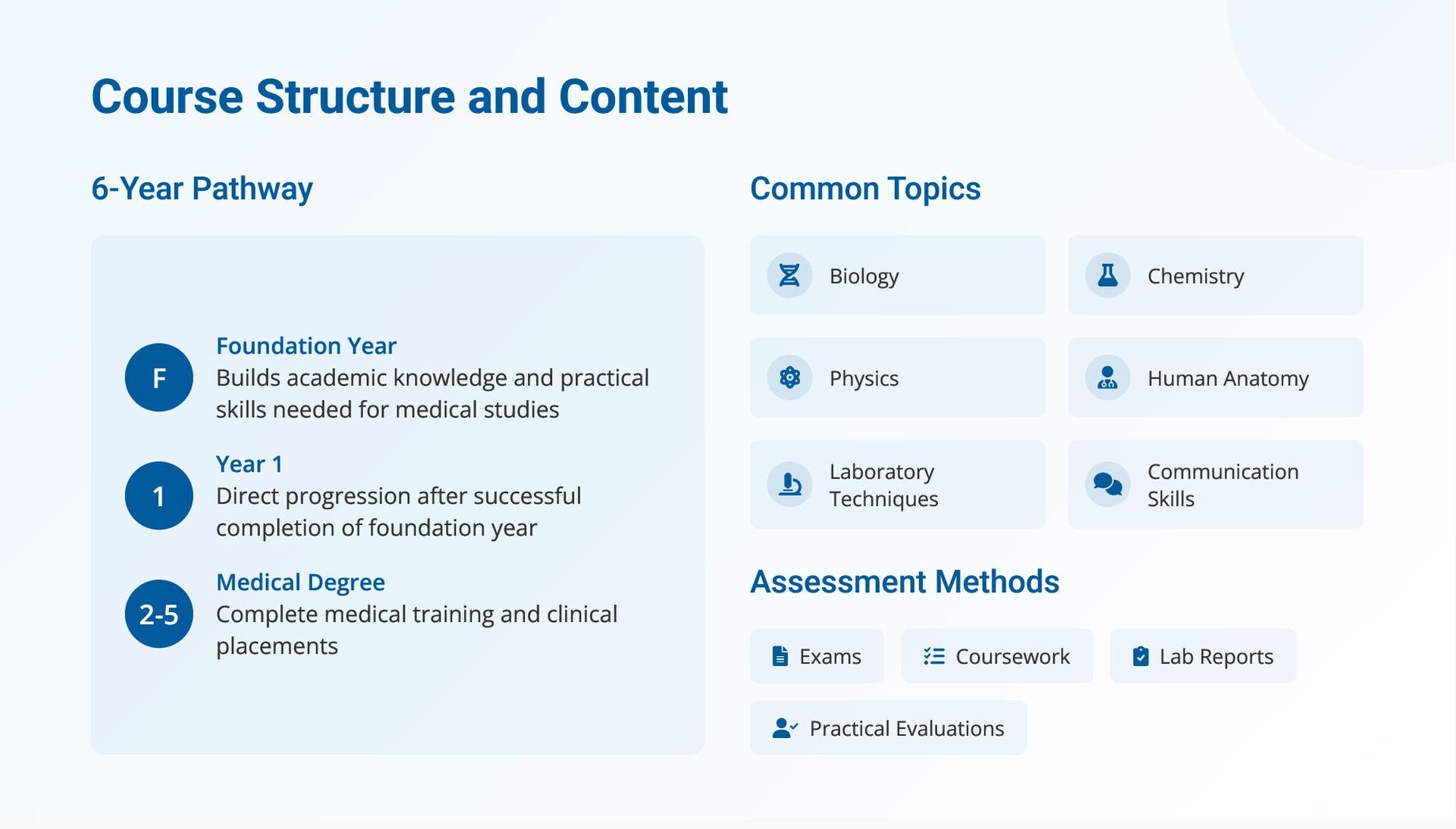Click the Biology DNA icon
Viewport: 1456px width, 829px height.
(789, 275)
